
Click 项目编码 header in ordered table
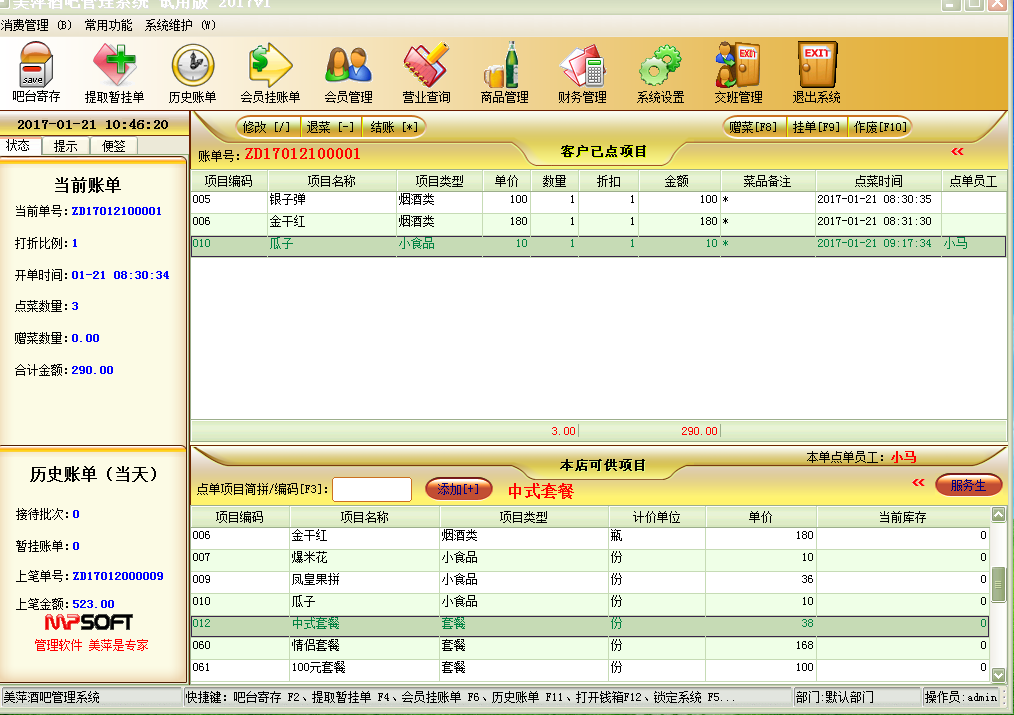click(x=228, y=182)
